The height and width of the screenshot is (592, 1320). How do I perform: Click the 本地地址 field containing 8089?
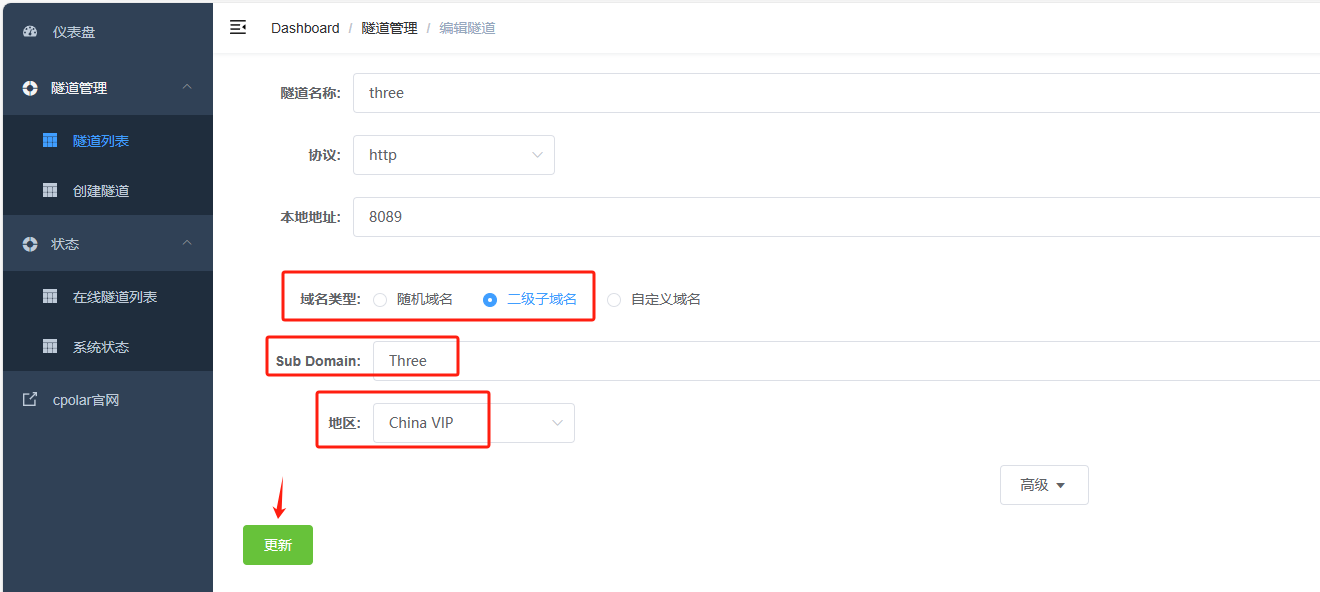tap(837, 217)
